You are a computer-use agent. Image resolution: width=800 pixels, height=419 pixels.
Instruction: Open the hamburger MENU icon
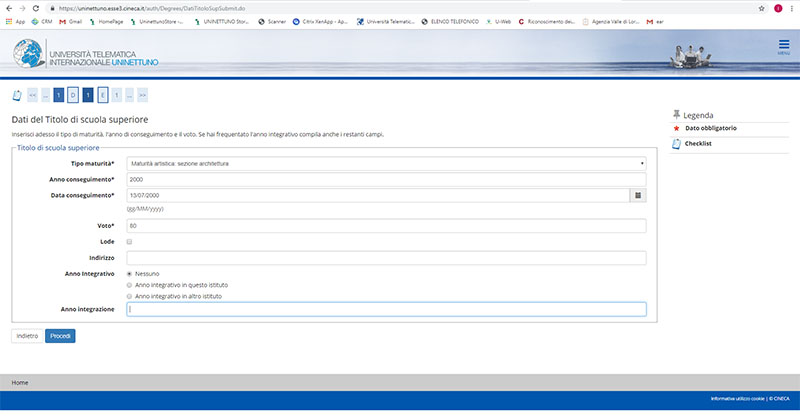783,46
